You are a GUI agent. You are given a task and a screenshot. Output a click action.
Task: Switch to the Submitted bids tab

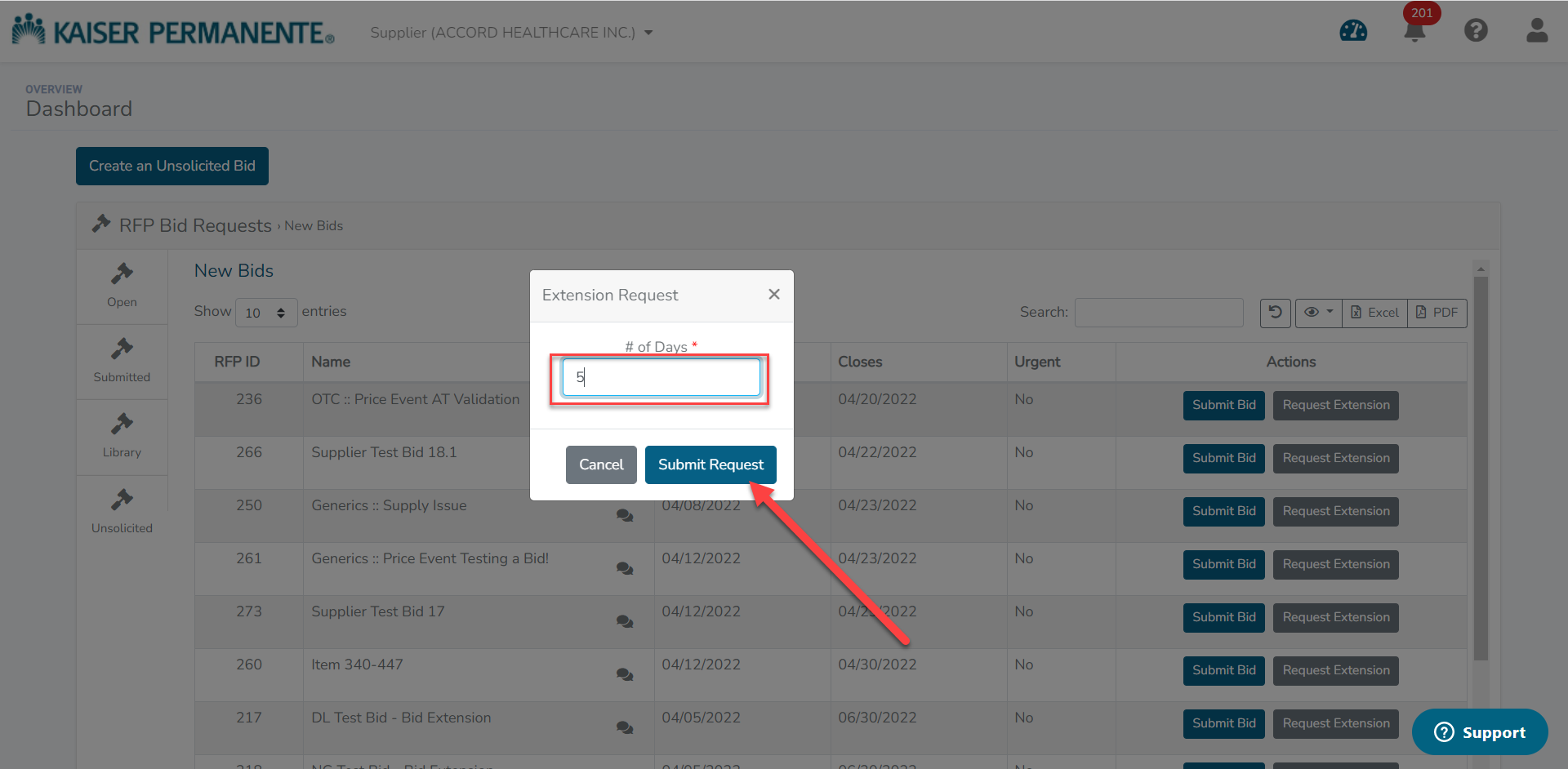tap(122, 361)
